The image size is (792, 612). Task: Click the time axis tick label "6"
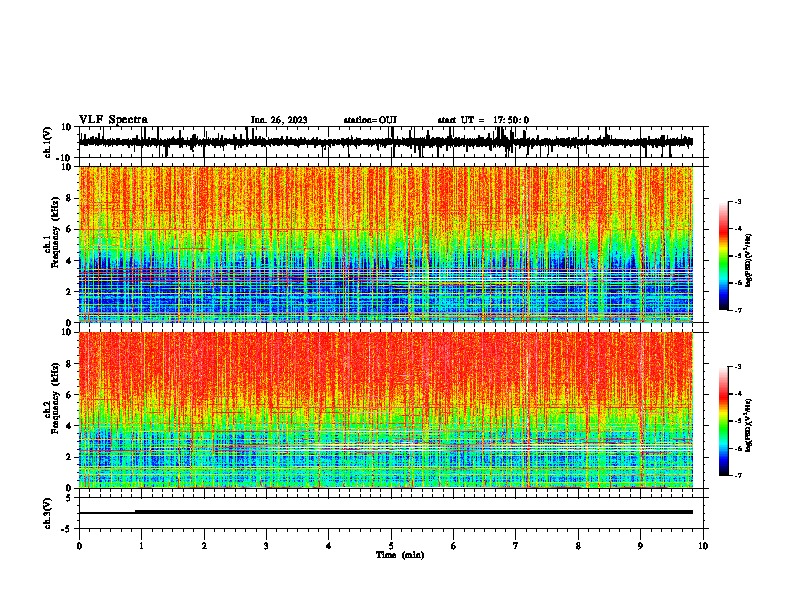tap(454, 546)
